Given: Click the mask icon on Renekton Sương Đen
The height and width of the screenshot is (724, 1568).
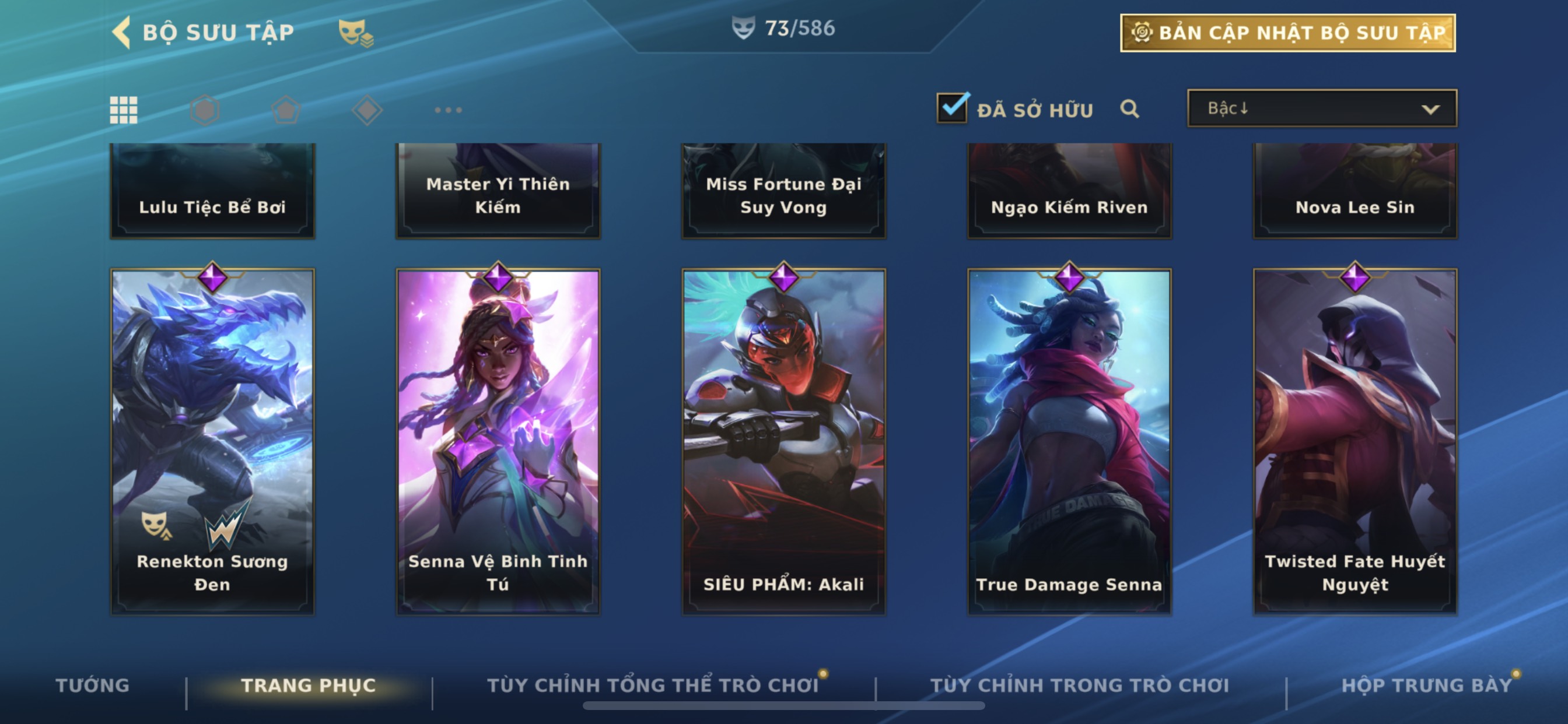Looking at the screenshot, I should (x=156, y=525).
